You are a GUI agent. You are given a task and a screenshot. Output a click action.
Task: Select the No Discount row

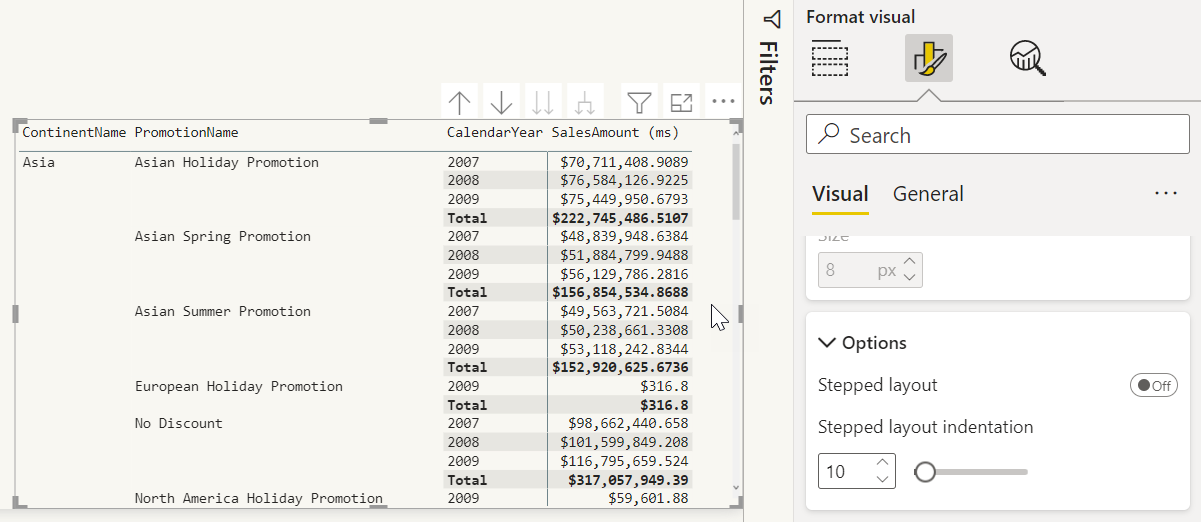click(179, 424)
